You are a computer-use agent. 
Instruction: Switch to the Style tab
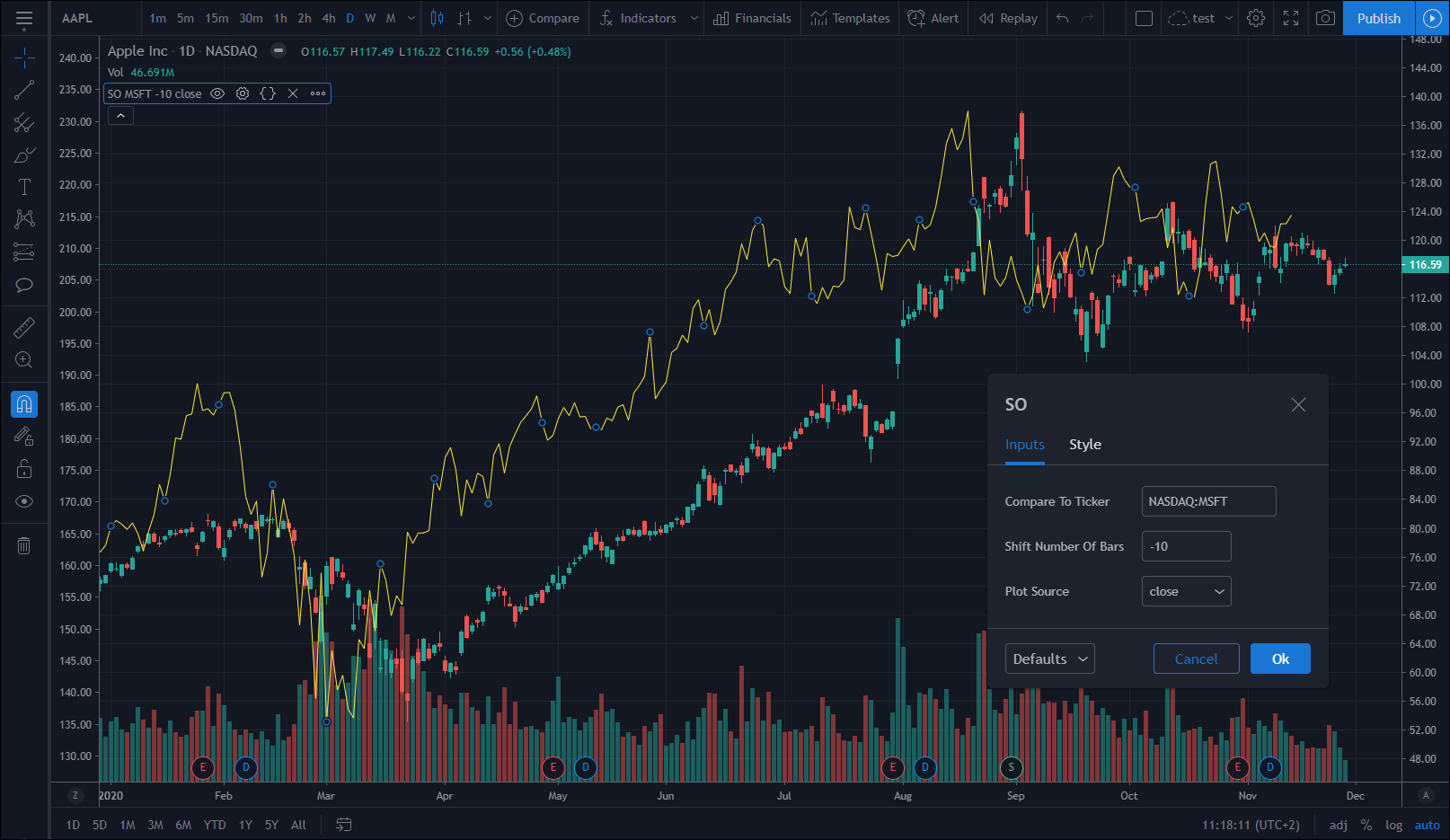coord(1084,445)
